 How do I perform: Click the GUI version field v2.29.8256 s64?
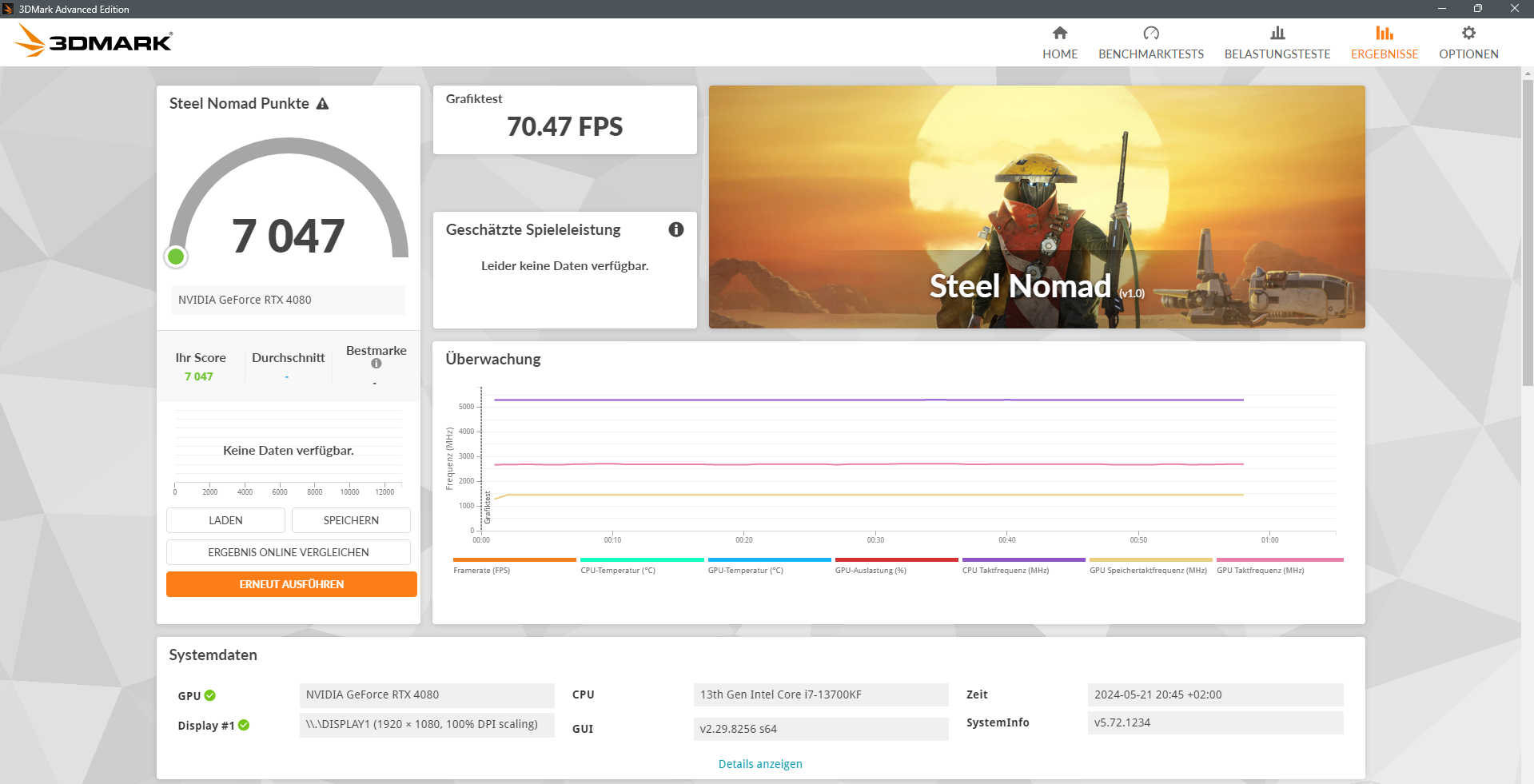[821, 729]
